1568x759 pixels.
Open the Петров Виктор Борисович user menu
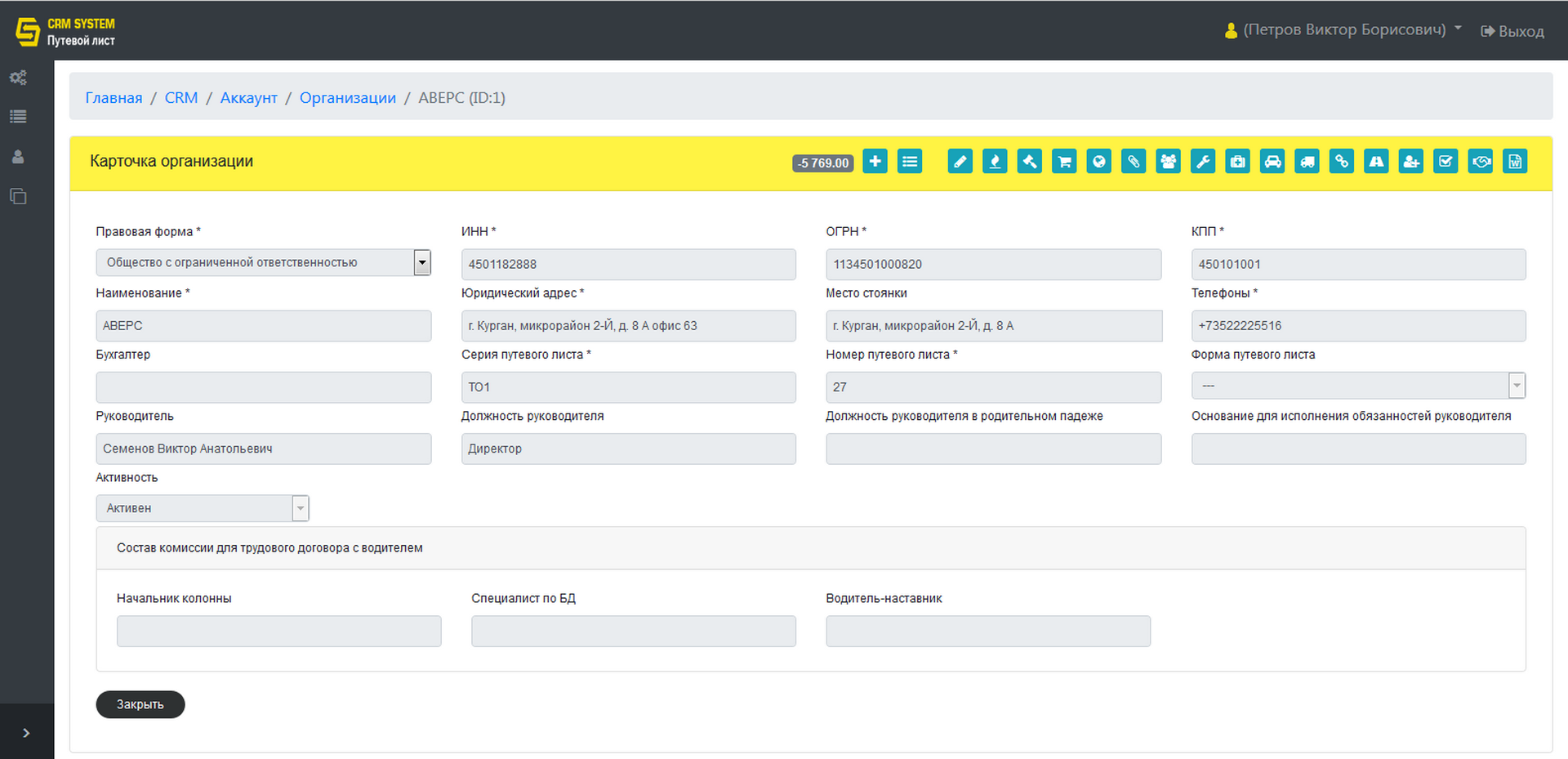1344,30
